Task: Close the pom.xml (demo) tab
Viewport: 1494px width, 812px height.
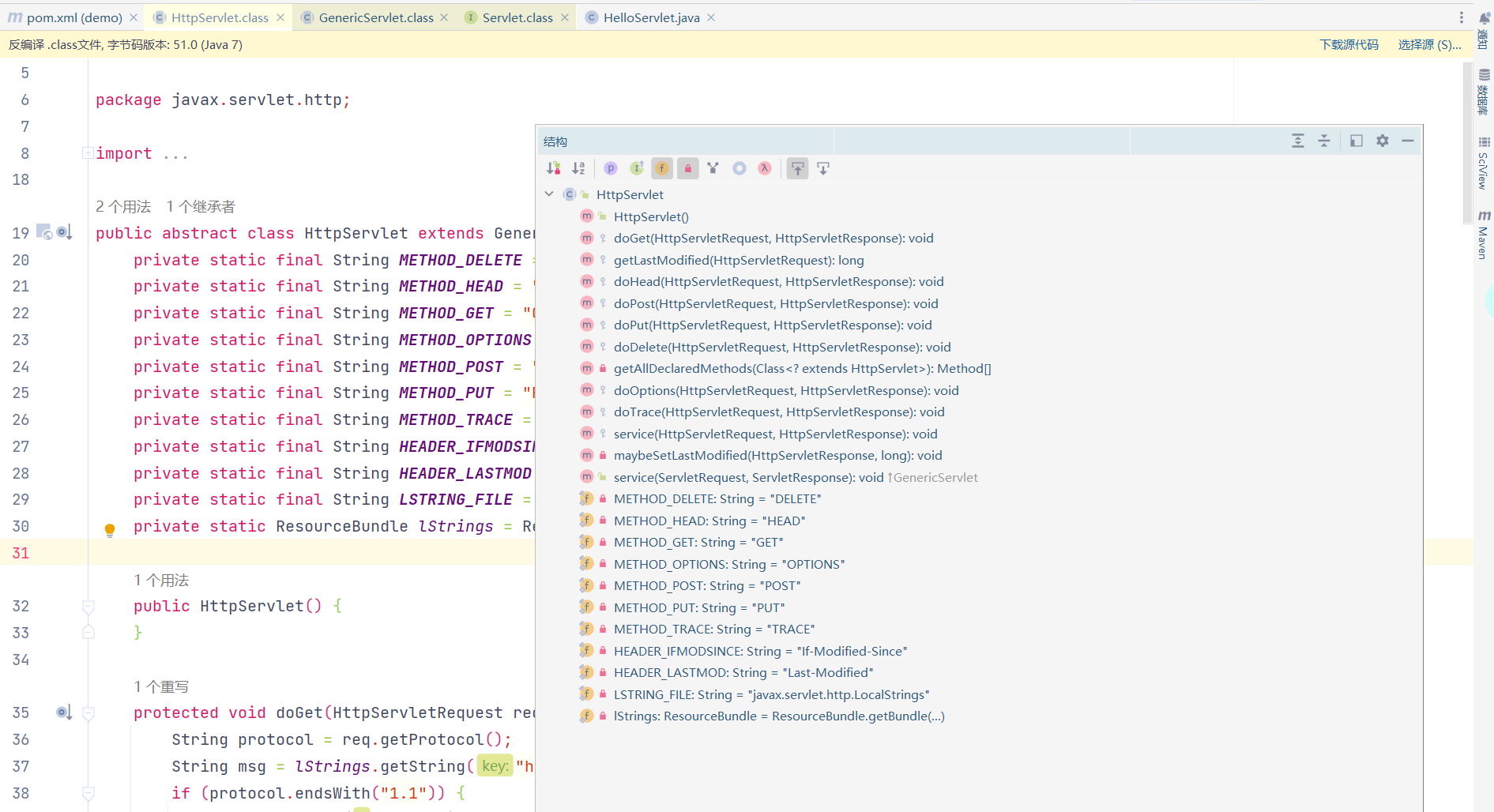Action: coord(134,17)
